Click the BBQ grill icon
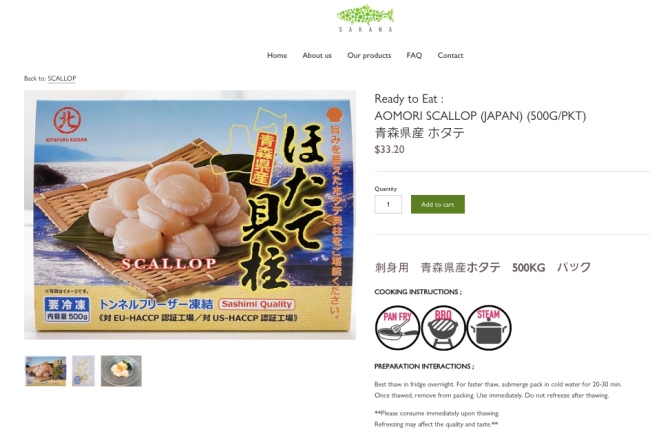This screenshot has height=434, width=650. tap(443, 327)
